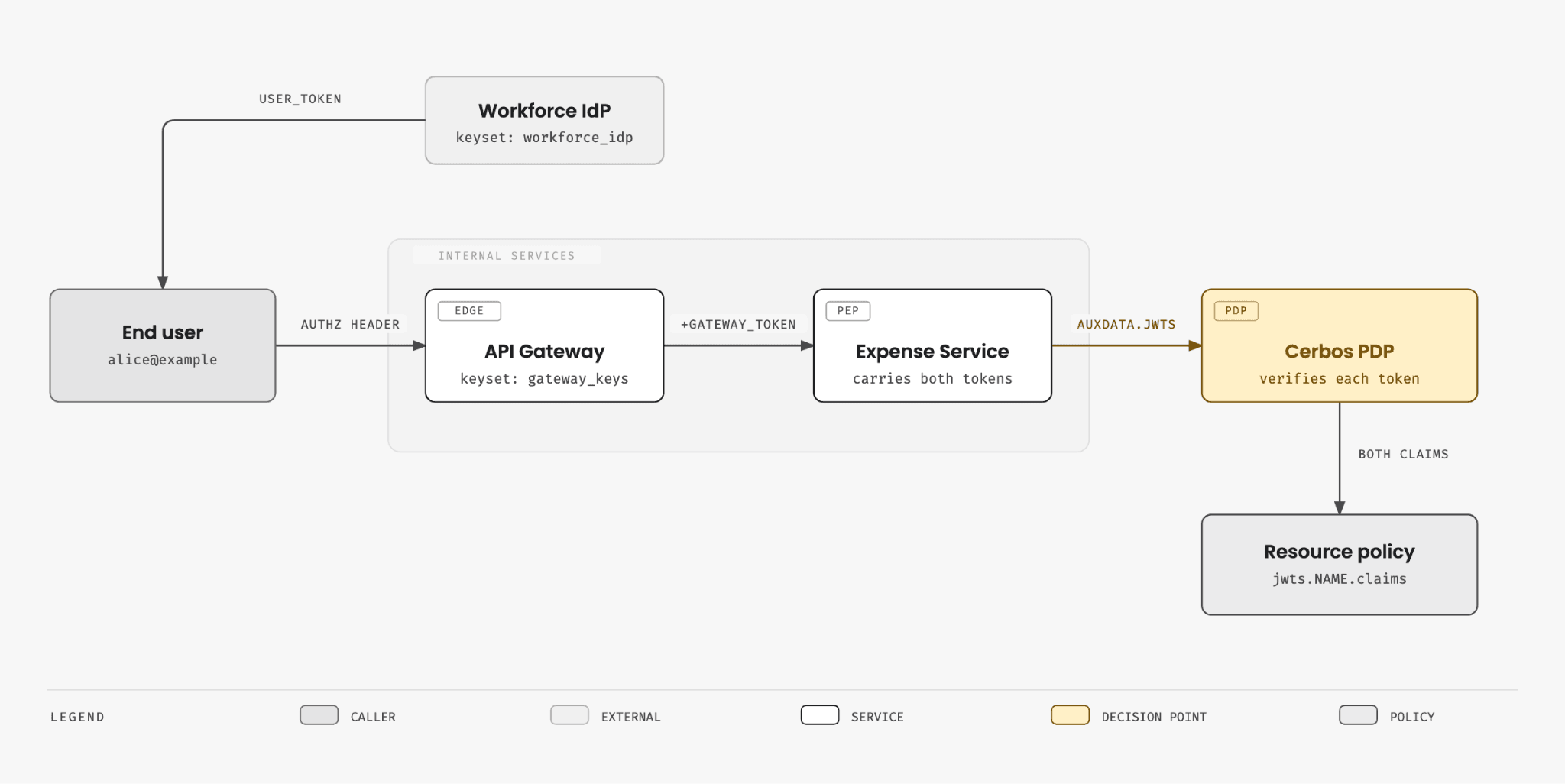Select the Expense Service node
This screenshot has height=784, width=1565.
pyautogui.click(x=932, y=345)
